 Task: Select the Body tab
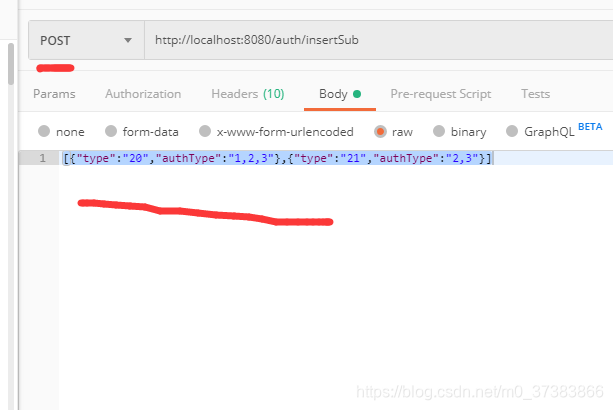[x=340, y=94]
